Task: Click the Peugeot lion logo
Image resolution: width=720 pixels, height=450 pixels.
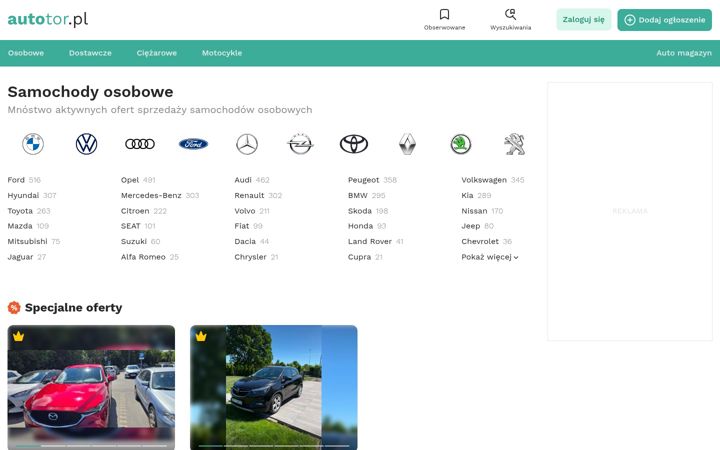Action: (x=514, y=144)
